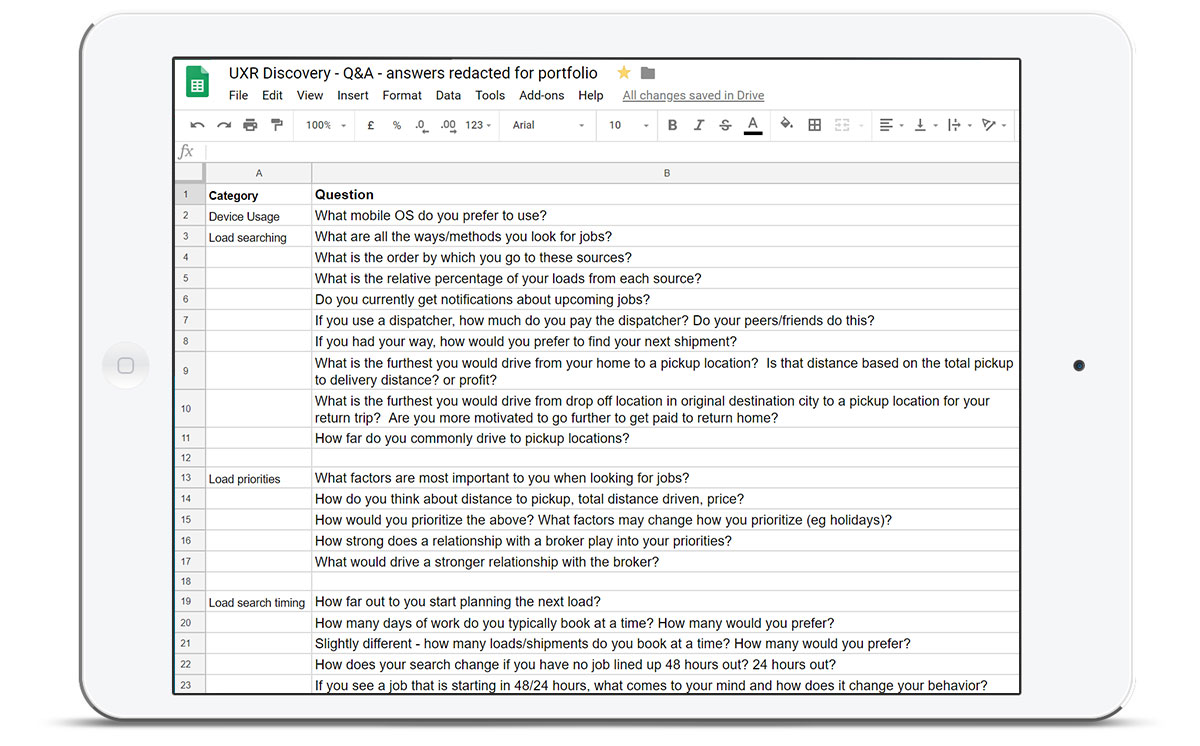Screen dimensions: 1200x746
Task: Select 'Do you currently get notifications' cell
Action: point(666,300)
